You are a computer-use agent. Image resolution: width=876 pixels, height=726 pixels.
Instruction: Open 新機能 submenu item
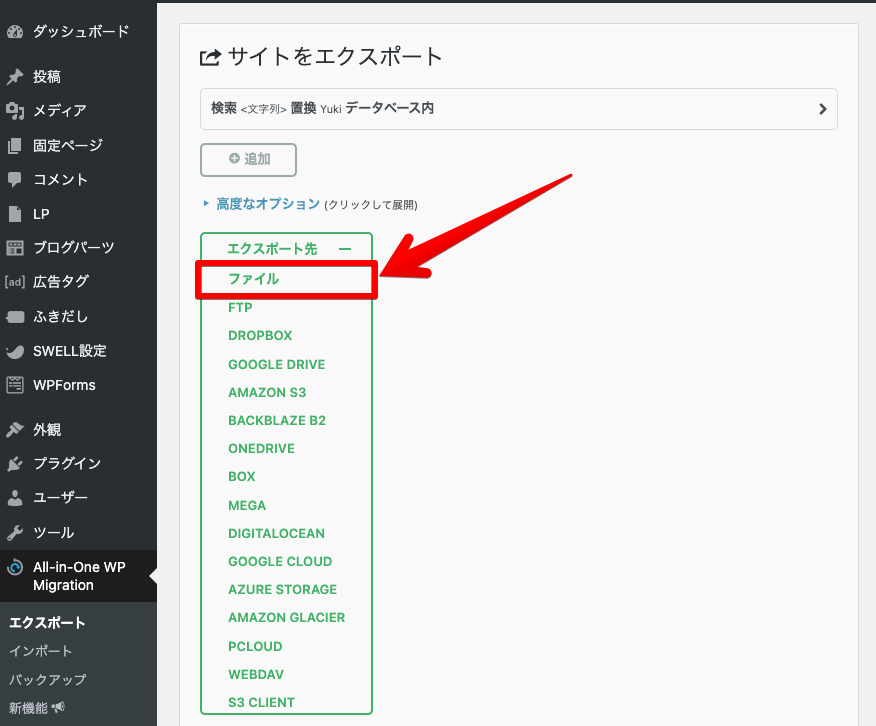tap(28, 708)
